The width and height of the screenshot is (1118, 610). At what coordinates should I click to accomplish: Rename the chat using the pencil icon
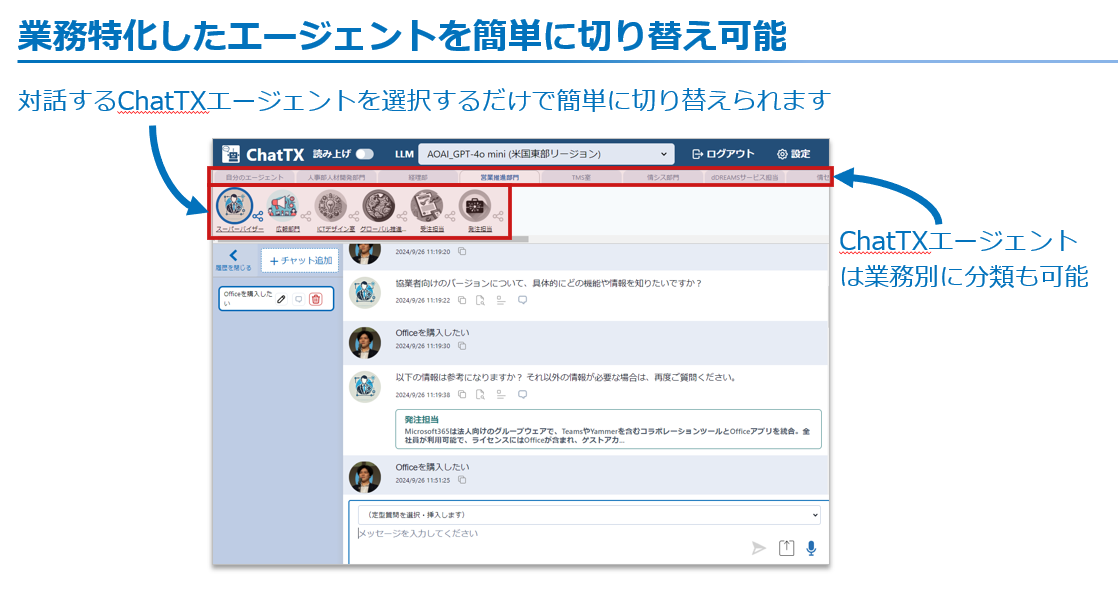click(282, 299)
